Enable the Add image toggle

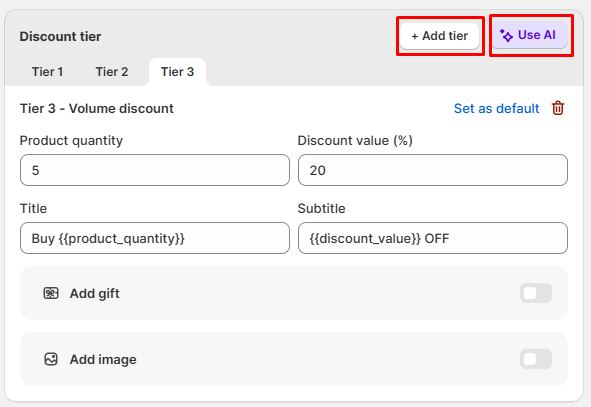[536, 359]
